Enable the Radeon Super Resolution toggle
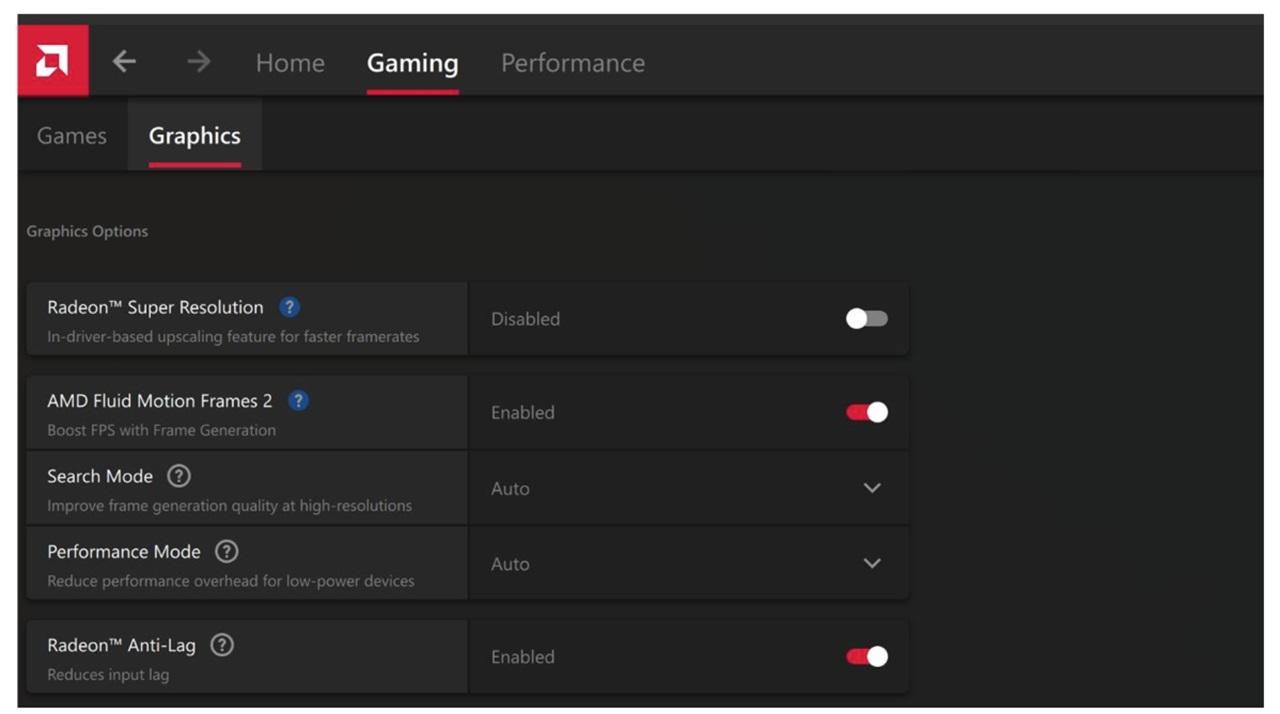This screenshot has width=1280, height=714. 866,318
